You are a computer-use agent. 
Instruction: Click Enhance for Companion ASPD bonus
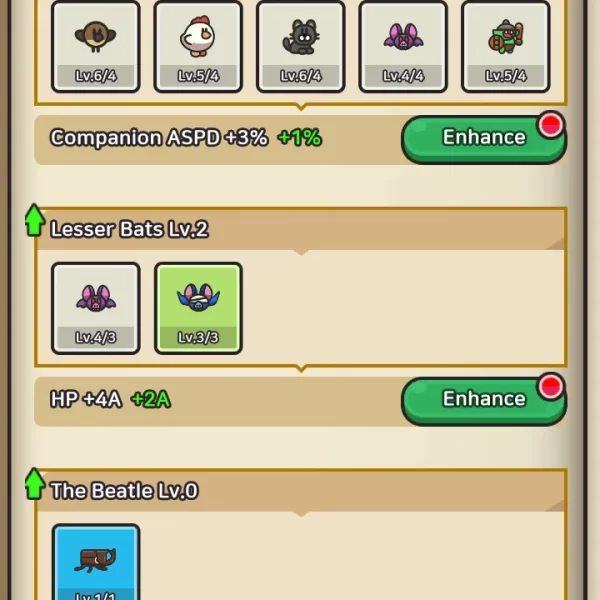[484, 139]
